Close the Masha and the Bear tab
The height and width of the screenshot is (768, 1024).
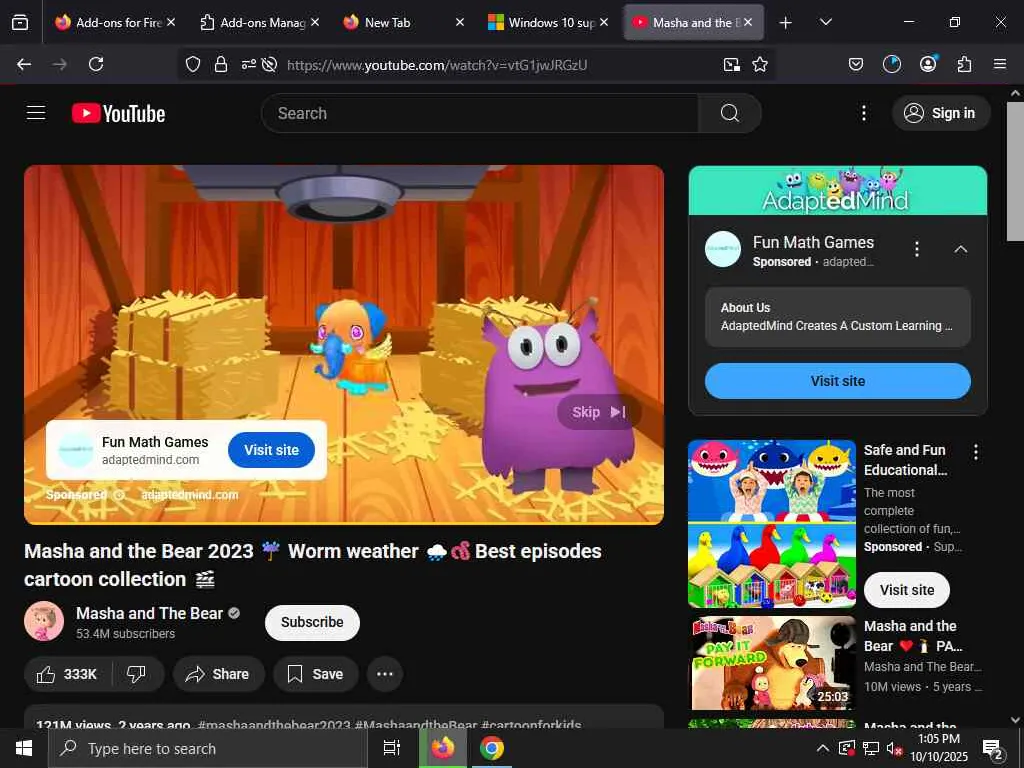(x=748, y=22)
